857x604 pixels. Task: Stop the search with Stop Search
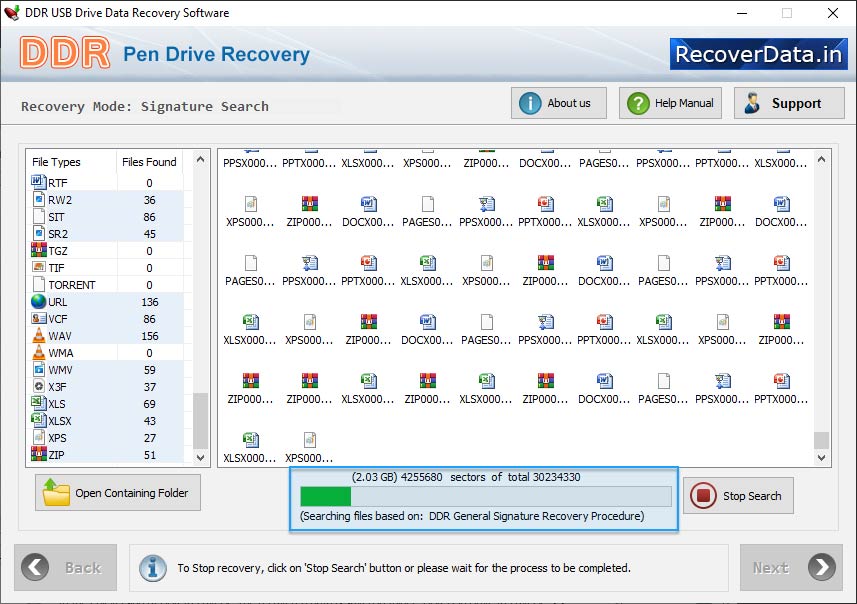(x=738, y=496)
